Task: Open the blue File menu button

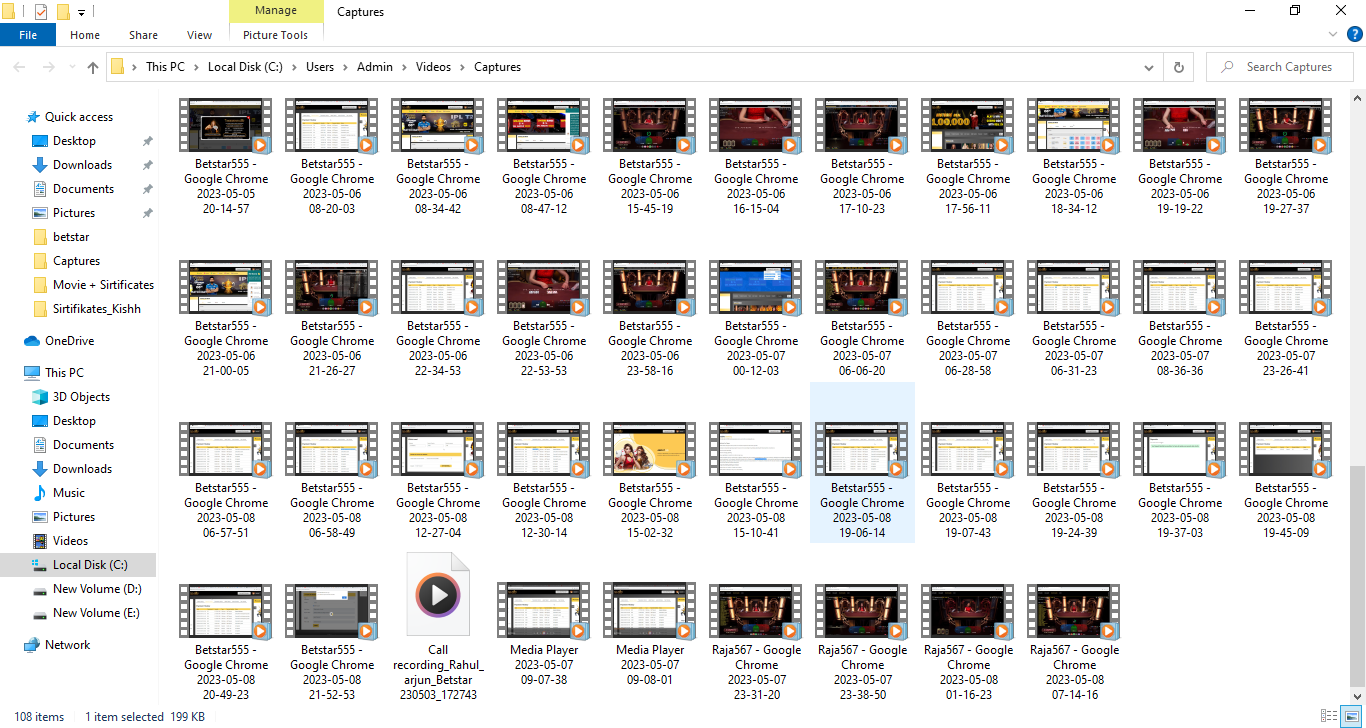Action: [28, 35]
